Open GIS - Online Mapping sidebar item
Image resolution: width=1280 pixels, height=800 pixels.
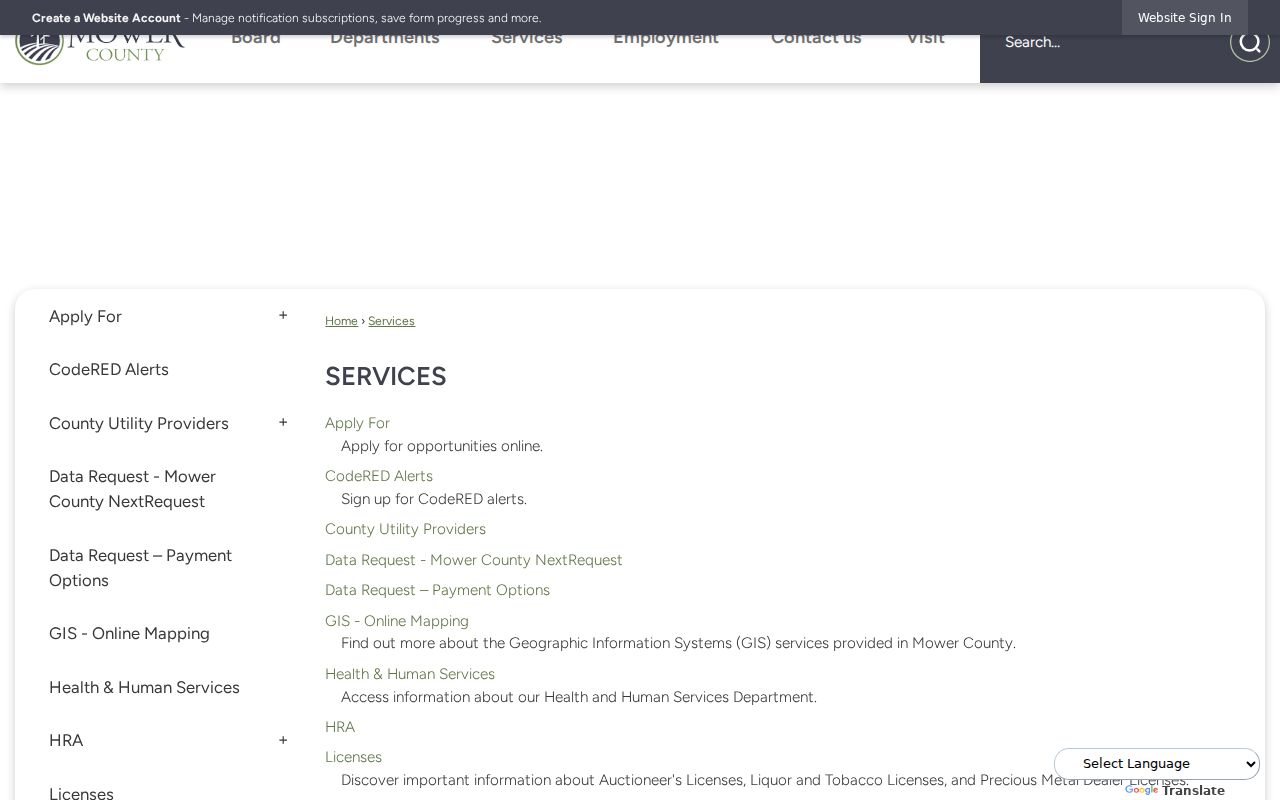coord(129,634)
